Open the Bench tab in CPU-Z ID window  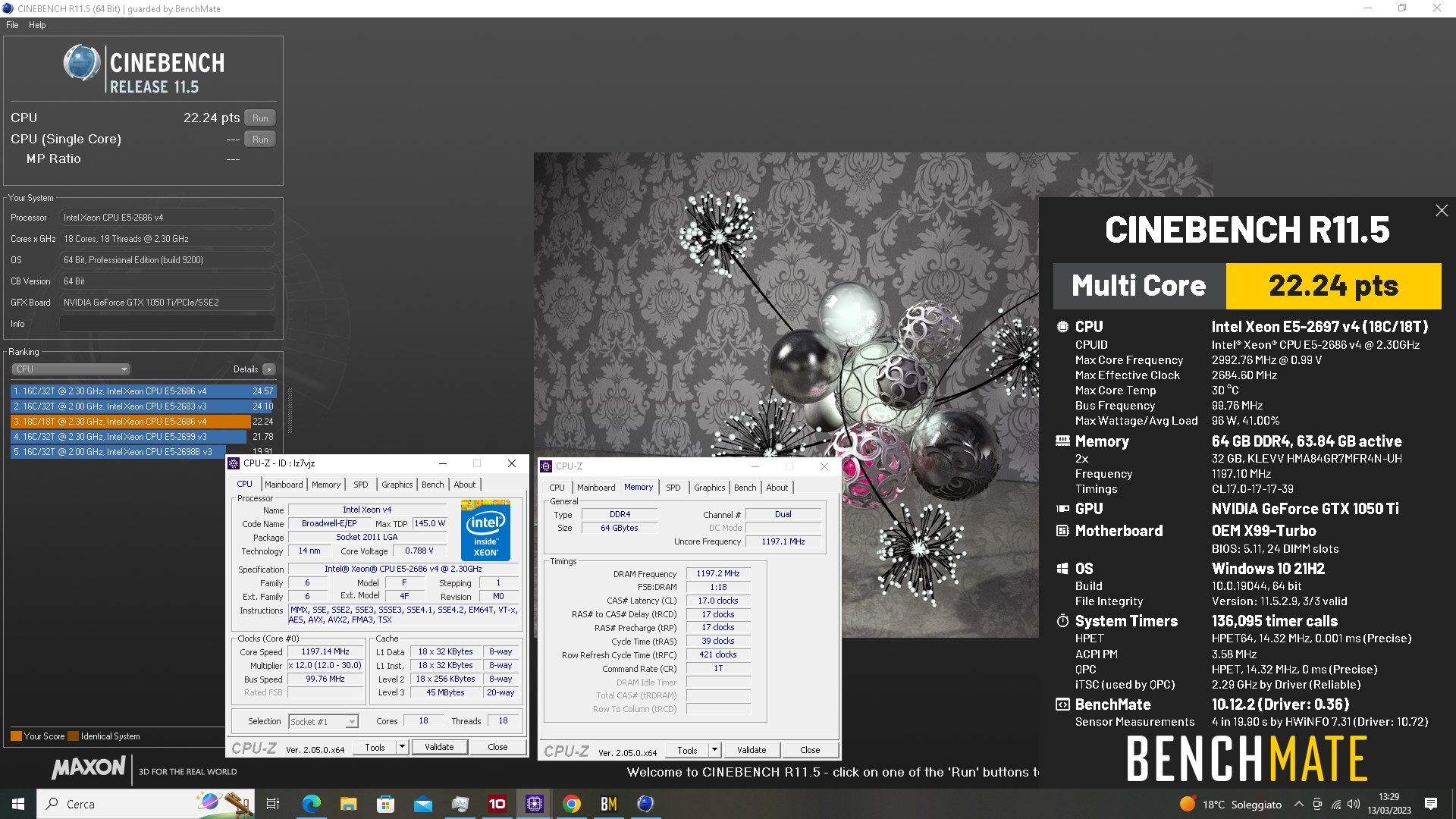tap(433, 485)
